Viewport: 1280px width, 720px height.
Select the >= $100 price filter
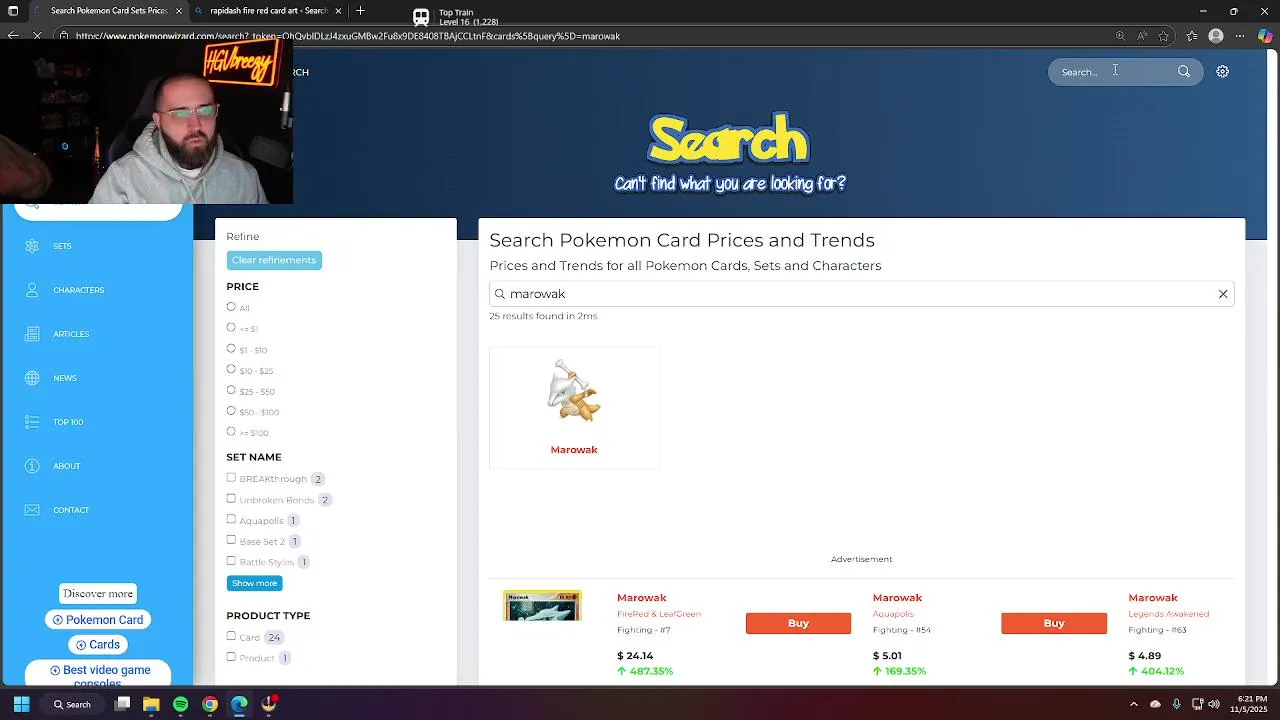point(231,432)
